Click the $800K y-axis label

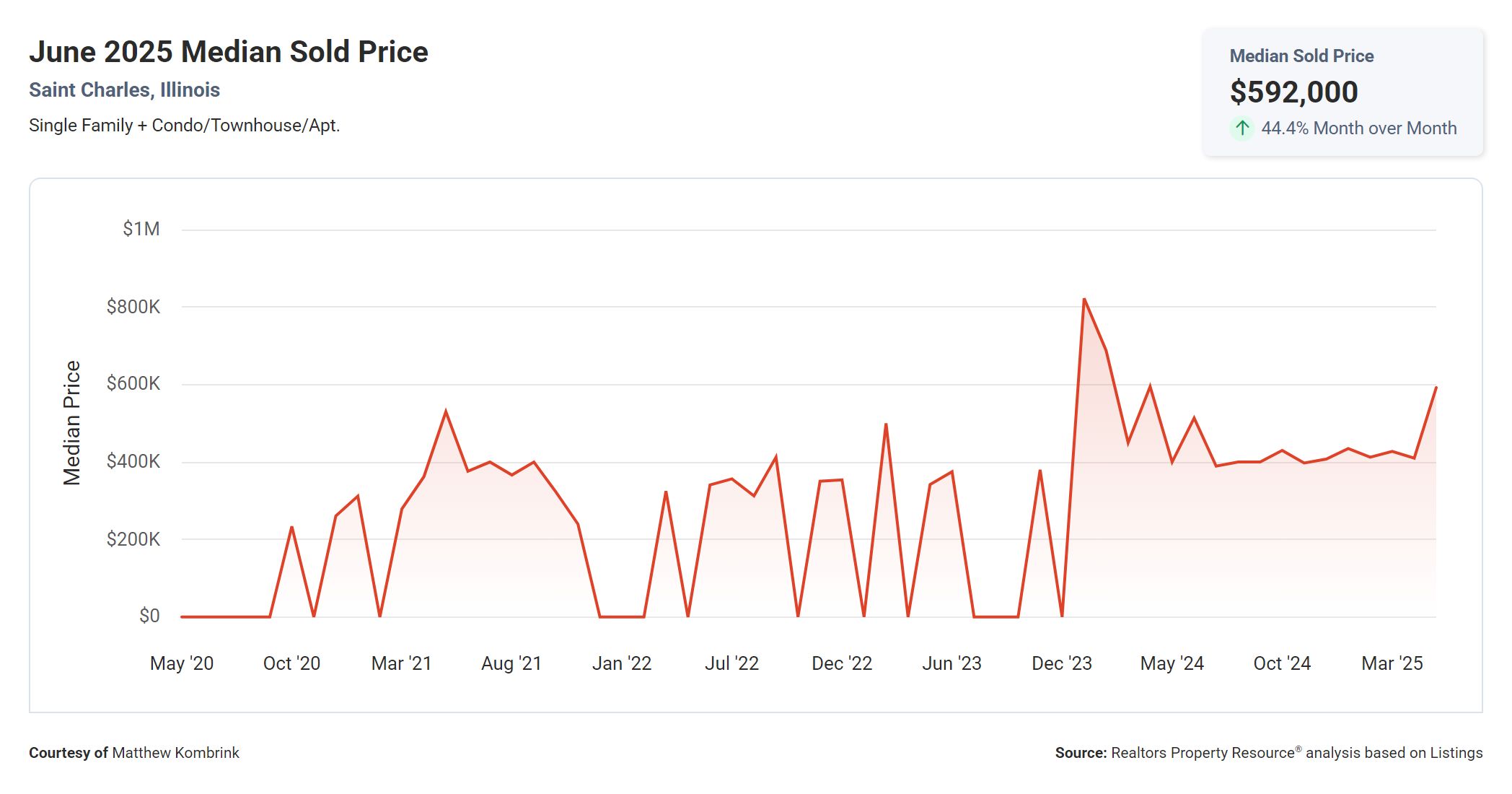click(133, 307)
